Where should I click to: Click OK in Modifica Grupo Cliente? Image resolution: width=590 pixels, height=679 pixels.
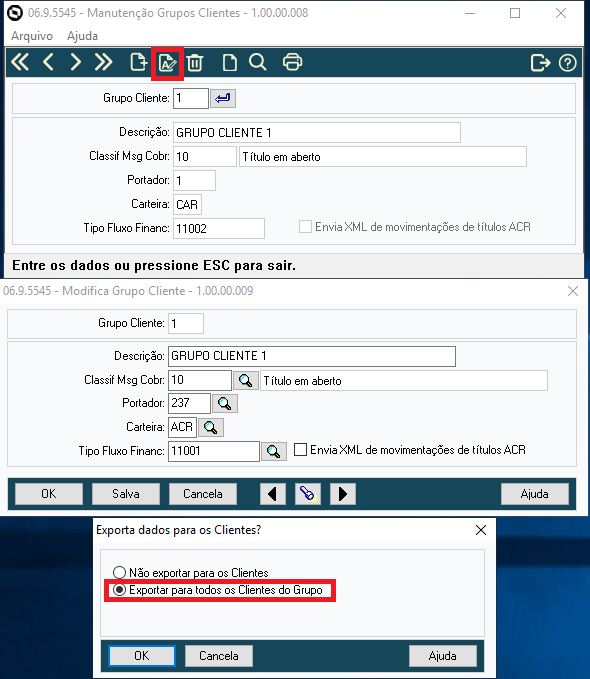coord(49,494)
